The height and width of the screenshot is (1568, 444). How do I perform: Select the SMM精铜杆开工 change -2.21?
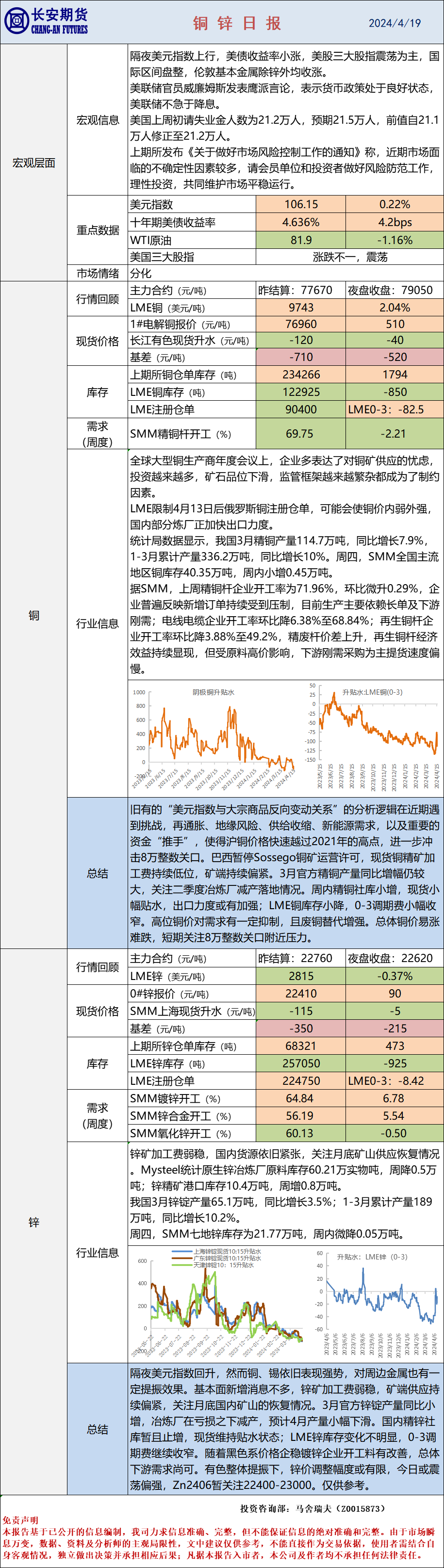tap(395, 433)
